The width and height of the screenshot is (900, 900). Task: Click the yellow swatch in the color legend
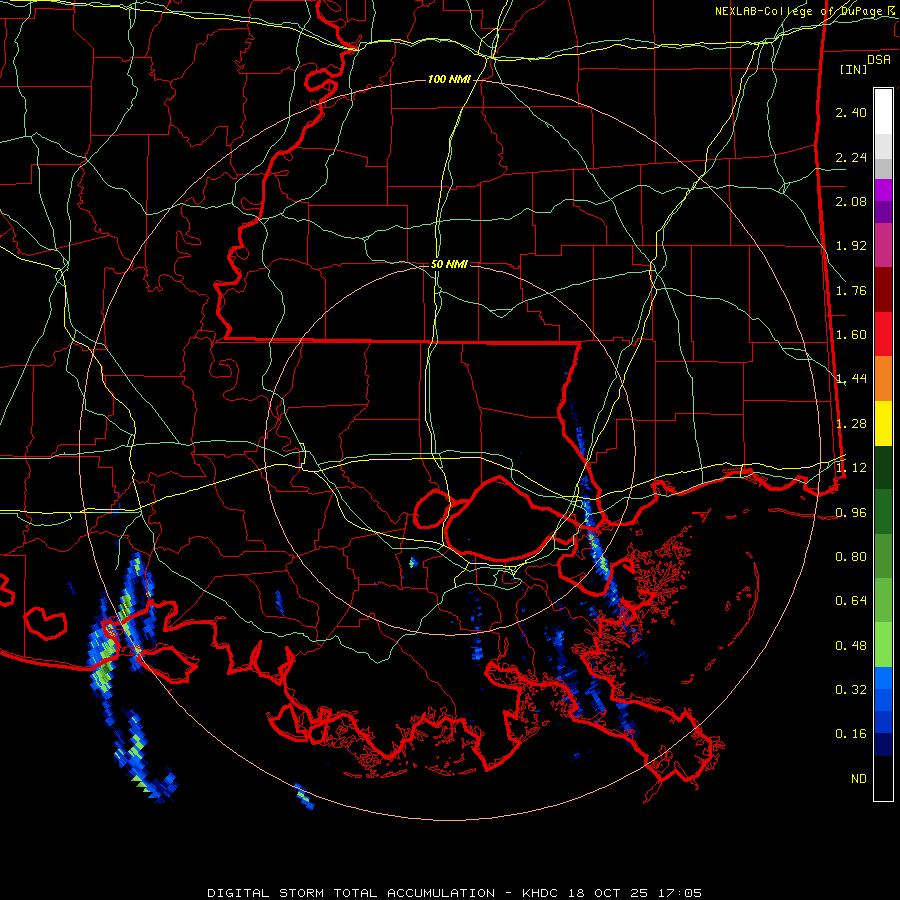click(x=883, y=423)
